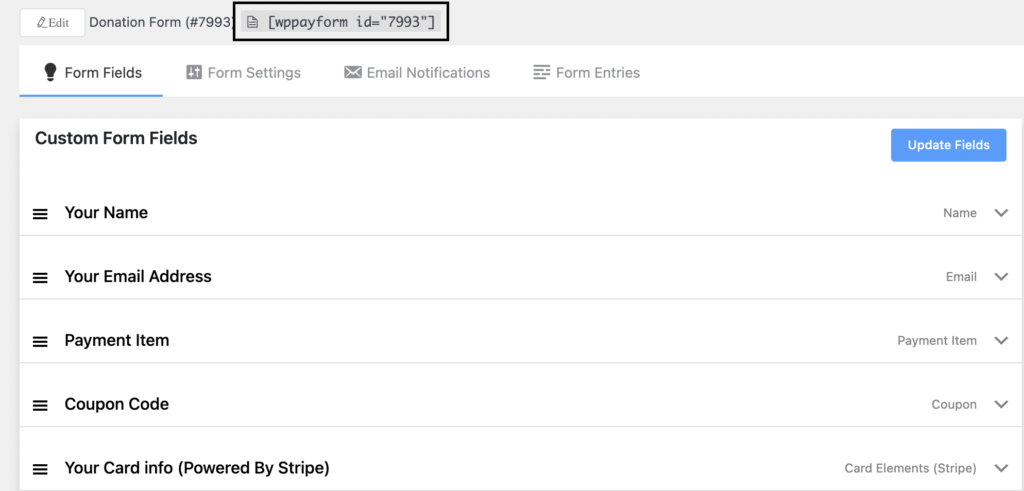
Task: Expand the Coupon Code field chevron
Action: pyautogui.click(x=1001, y=405)
